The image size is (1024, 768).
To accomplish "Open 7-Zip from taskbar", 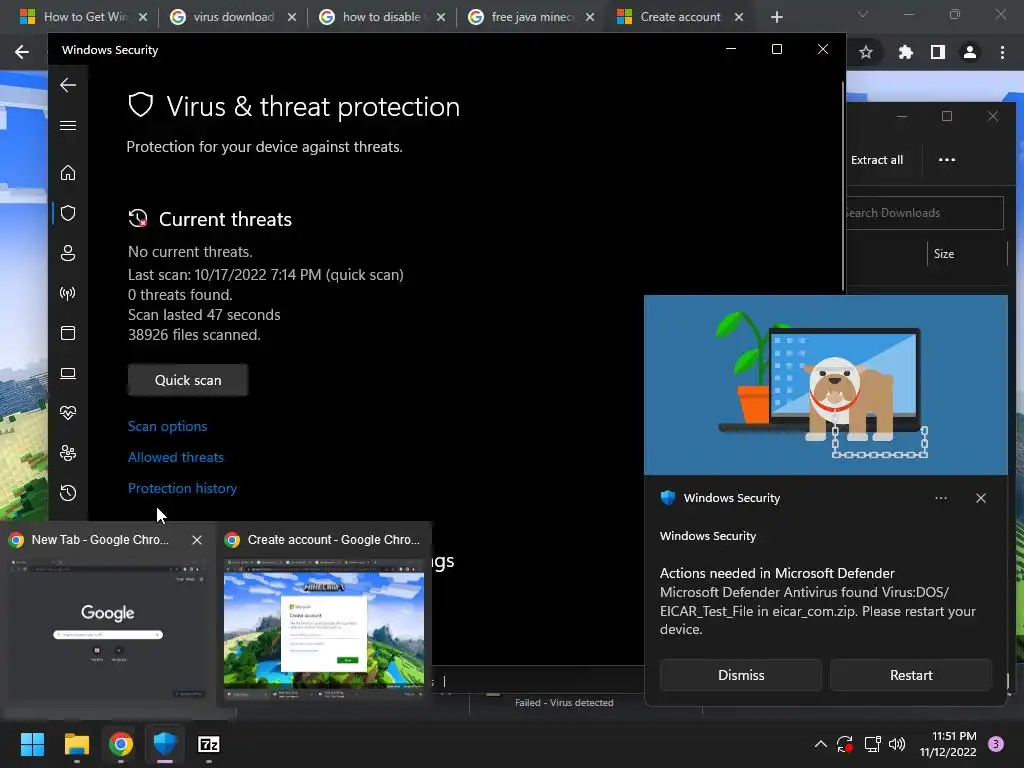I will point(208,744).
